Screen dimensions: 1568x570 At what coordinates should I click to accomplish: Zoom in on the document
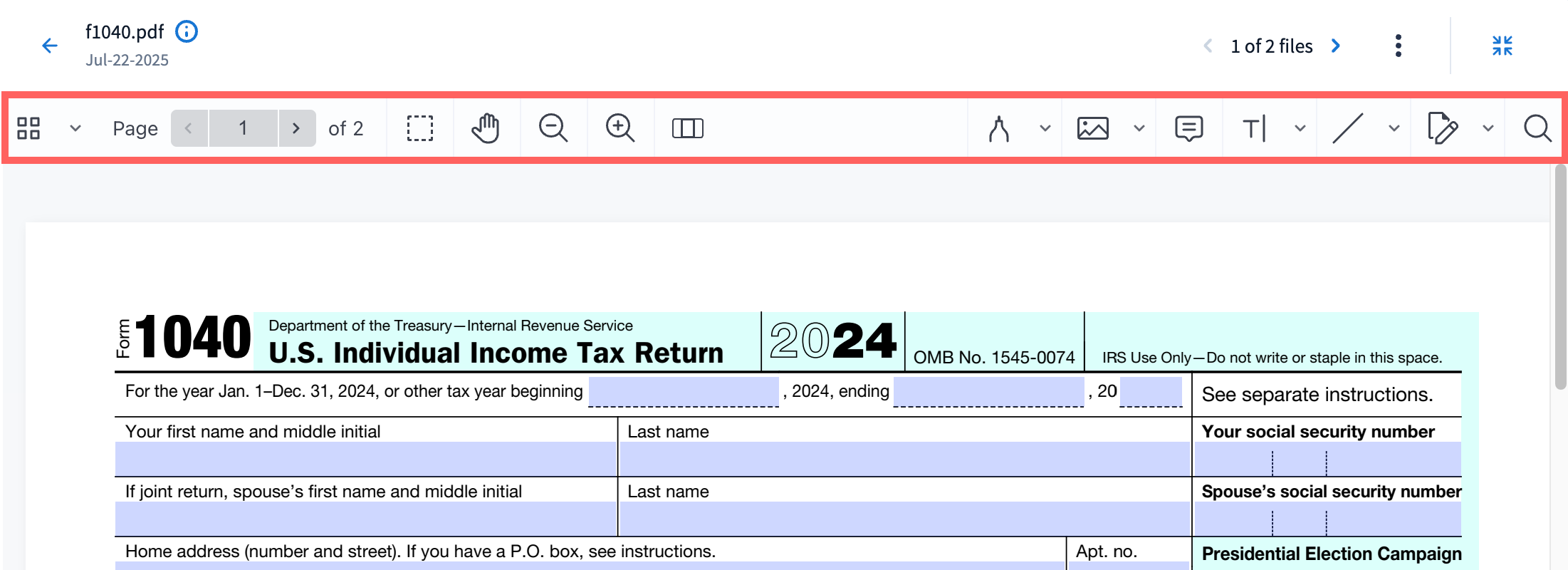coord(620,128)
